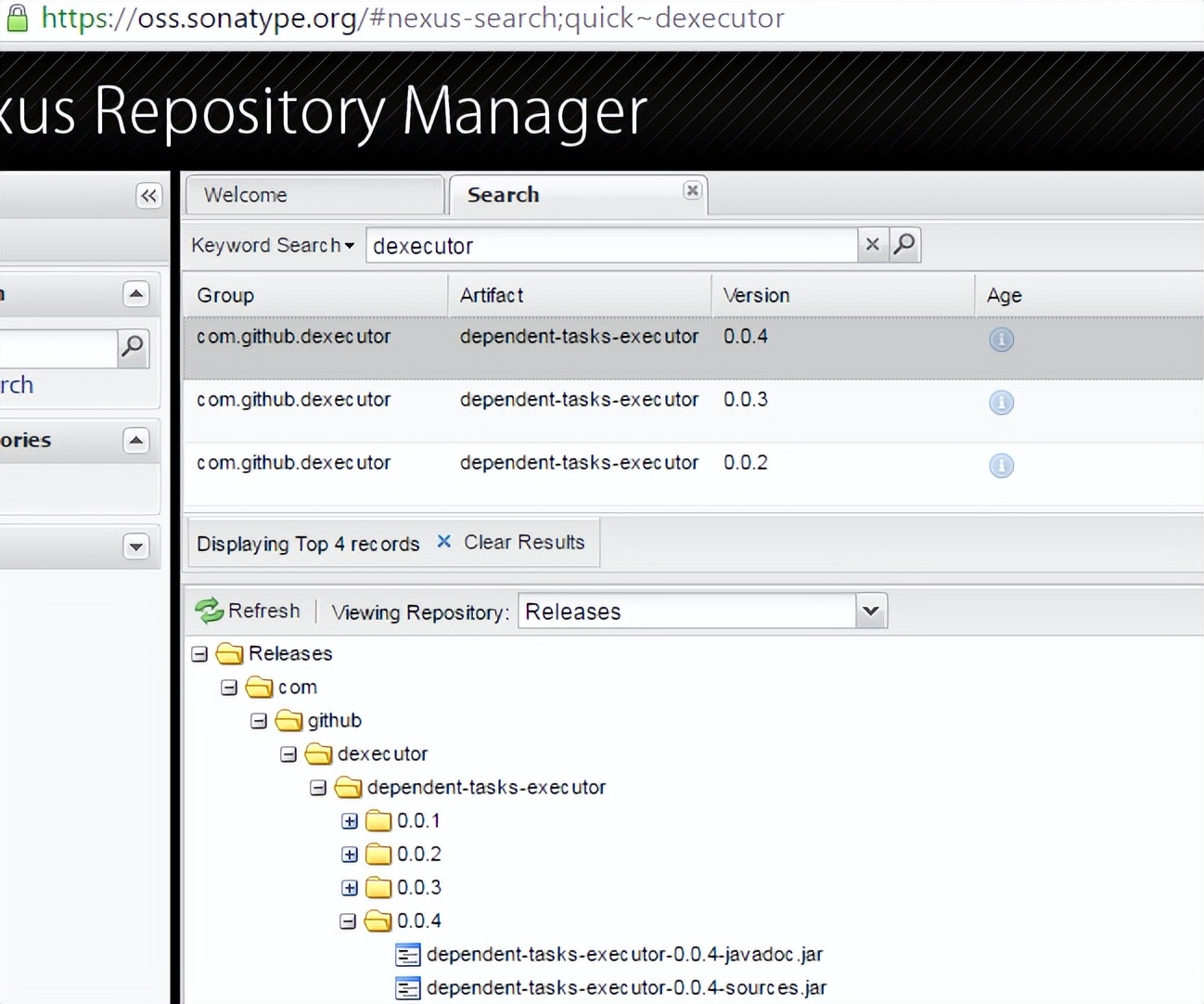Click the Refresh button label
Screen dimensions: 1204x1004
264,611
